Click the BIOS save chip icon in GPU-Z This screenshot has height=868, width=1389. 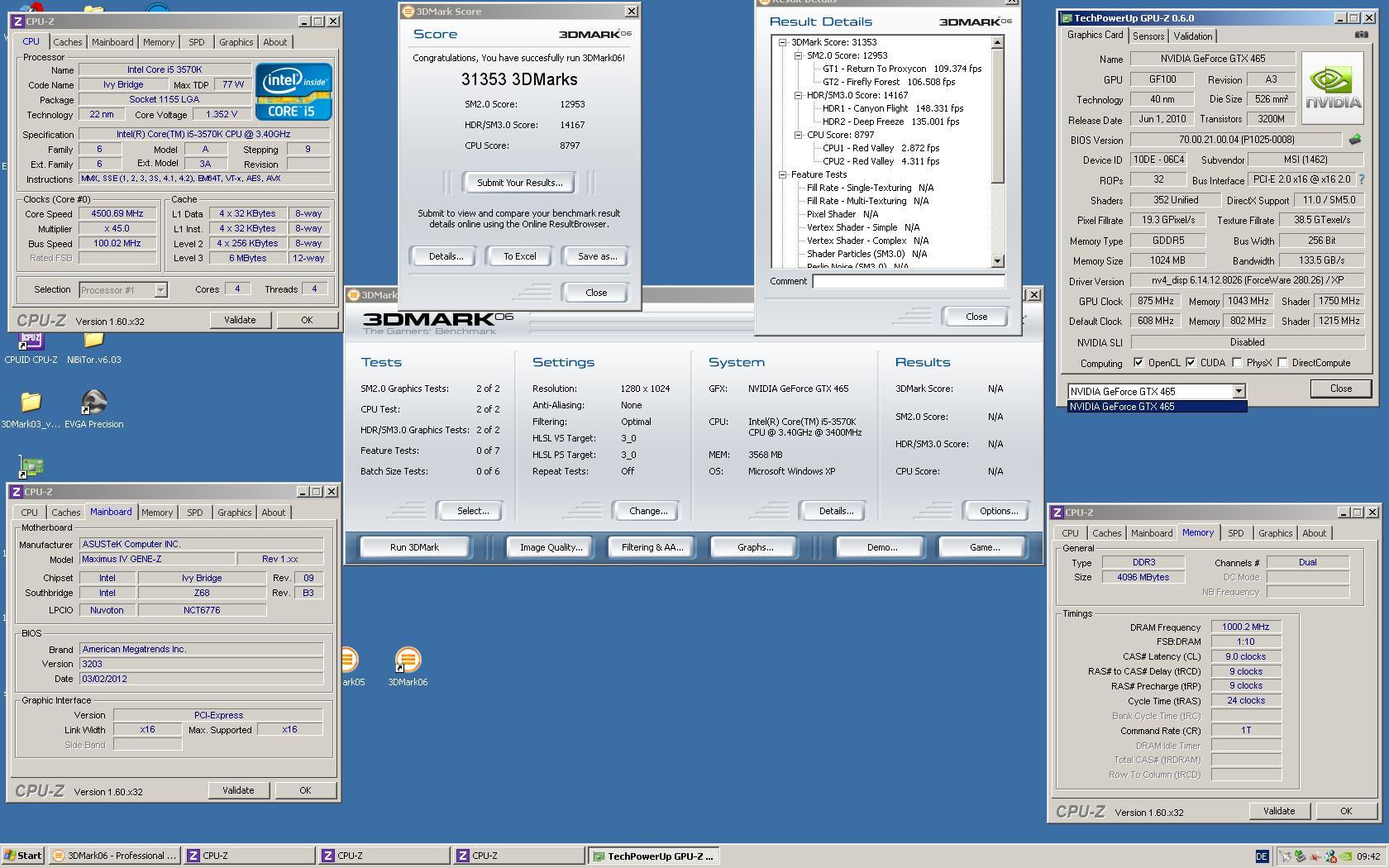coord(1354,140)
